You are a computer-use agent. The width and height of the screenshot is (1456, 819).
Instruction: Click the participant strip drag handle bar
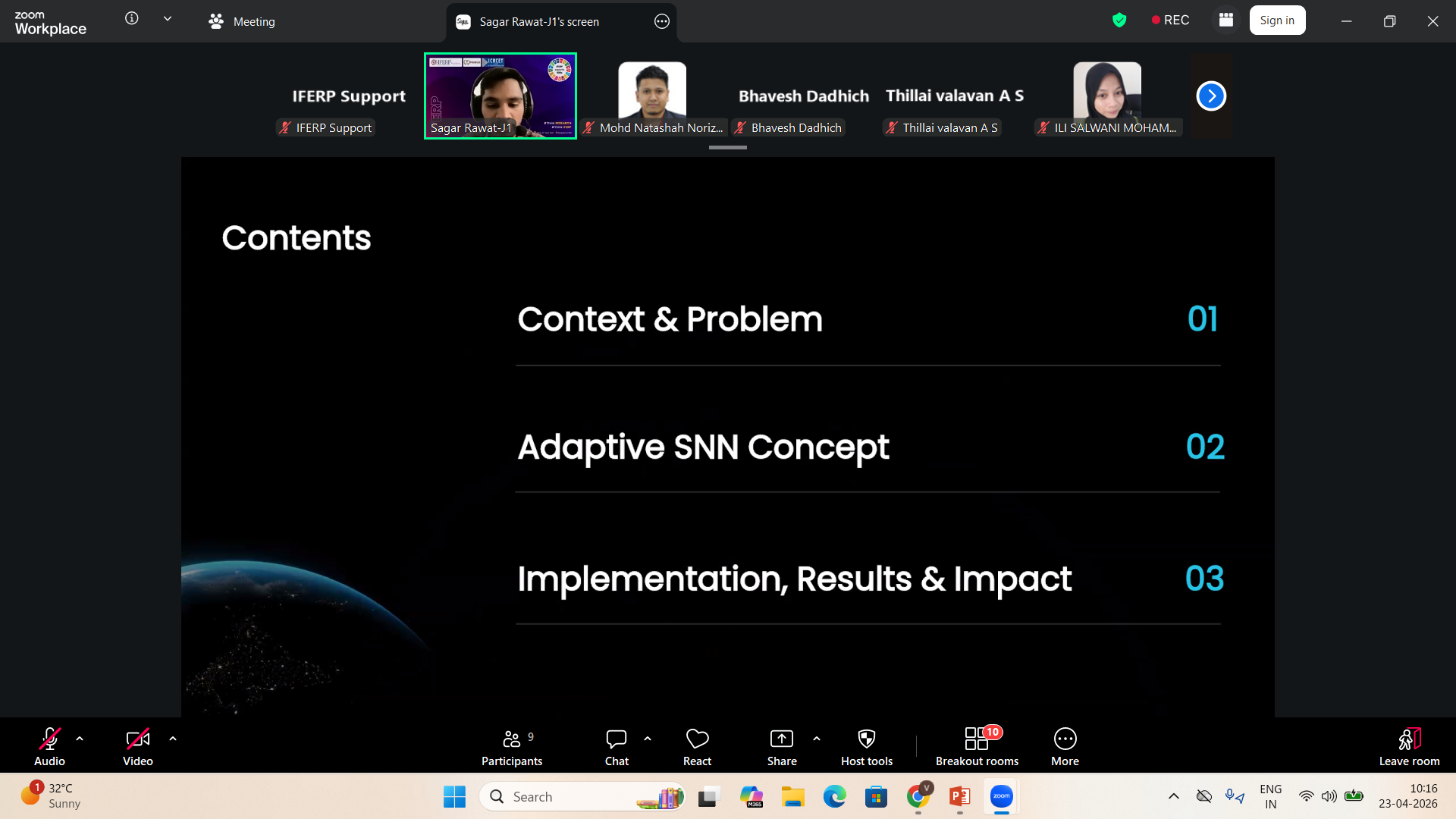[x=727, y=147]
